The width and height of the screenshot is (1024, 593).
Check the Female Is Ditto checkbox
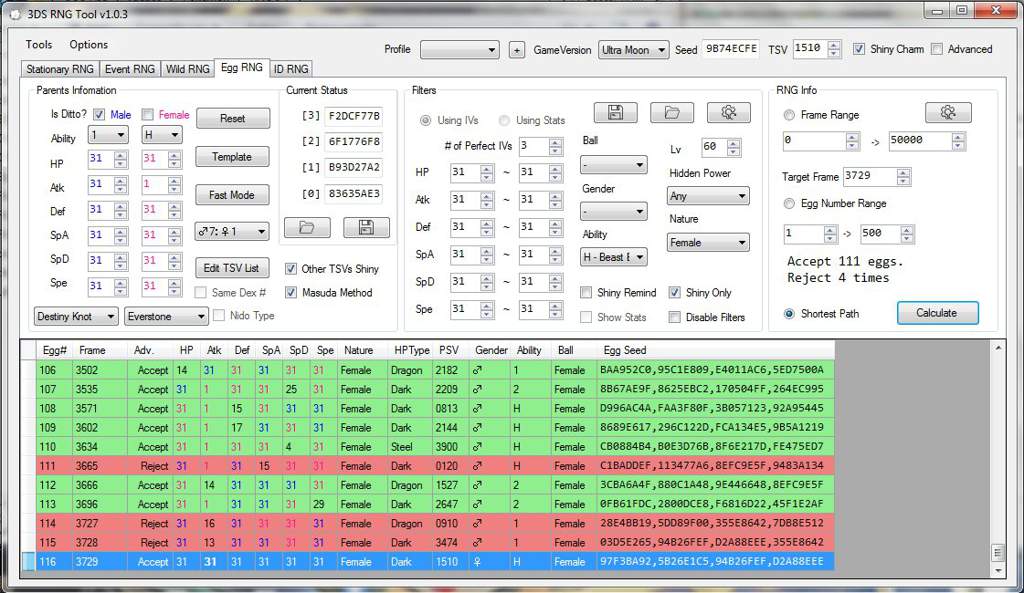point(148,114)
